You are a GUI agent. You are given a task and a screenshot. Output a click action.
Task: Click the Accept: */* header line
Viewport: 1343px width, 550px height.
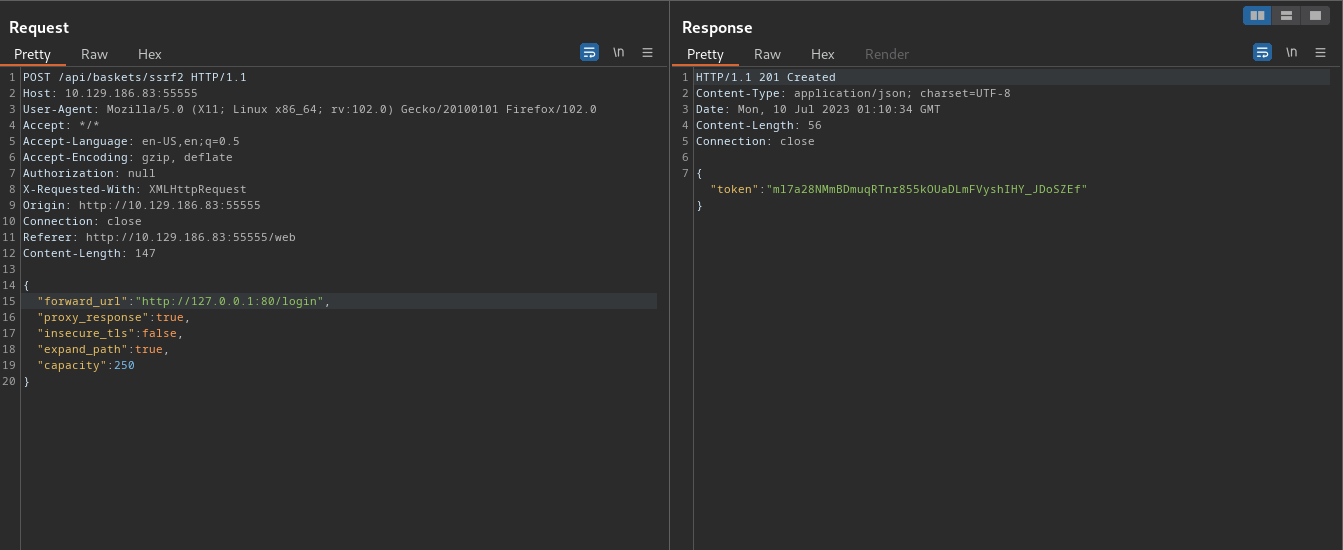tap(61, 125)
